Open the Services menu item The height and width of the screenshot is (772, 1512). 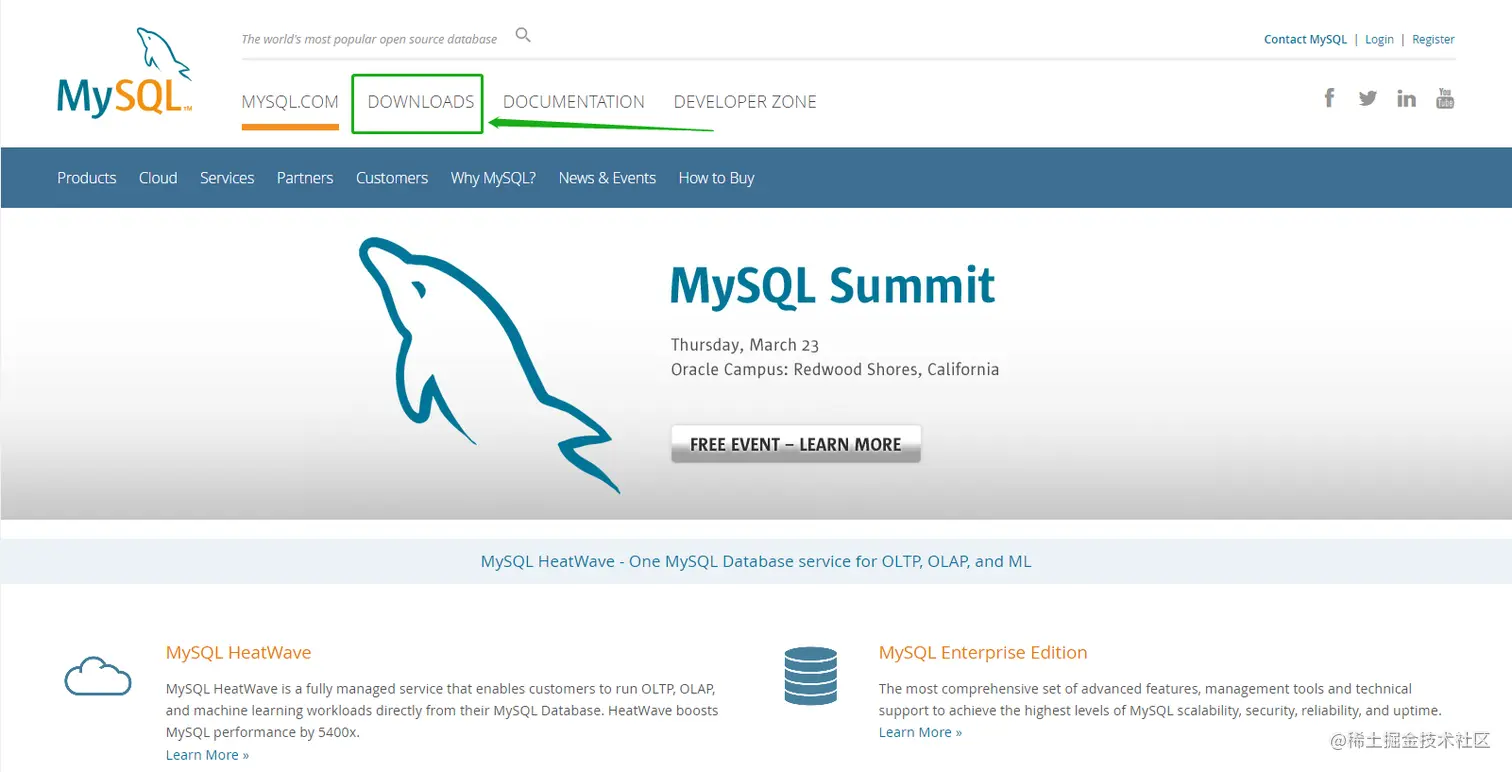point(227,178)
